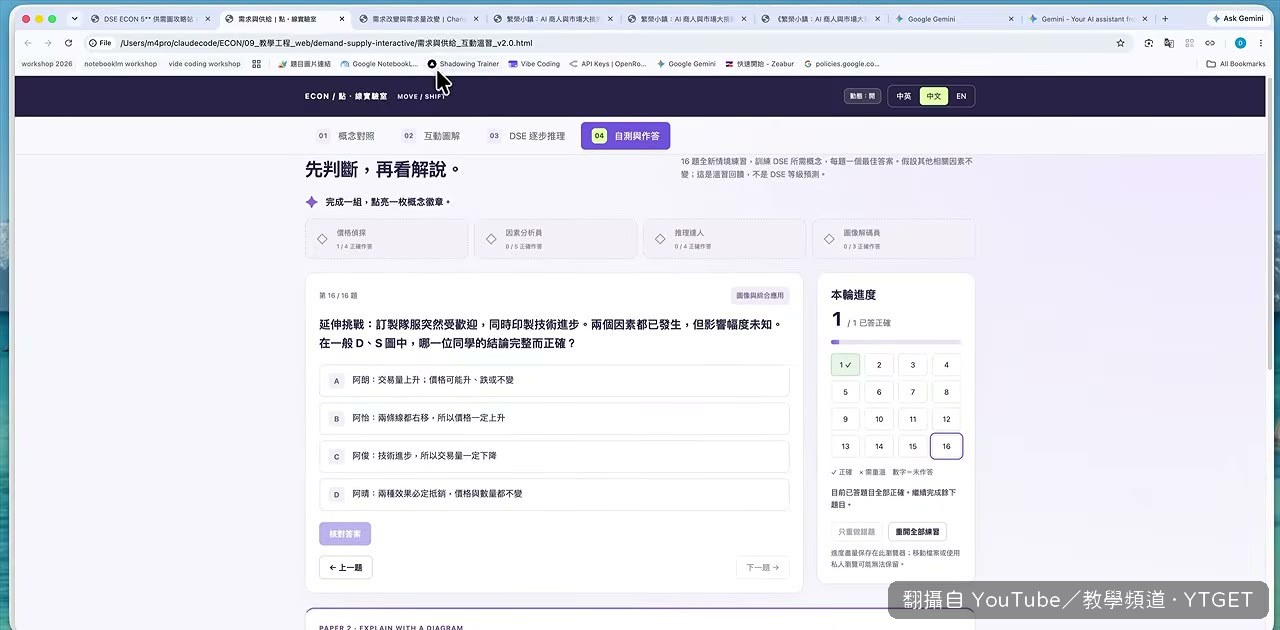The image size is (1280, 630).
Task: Jump to question 15 in progress grid
Action: (x=913, y=446)
